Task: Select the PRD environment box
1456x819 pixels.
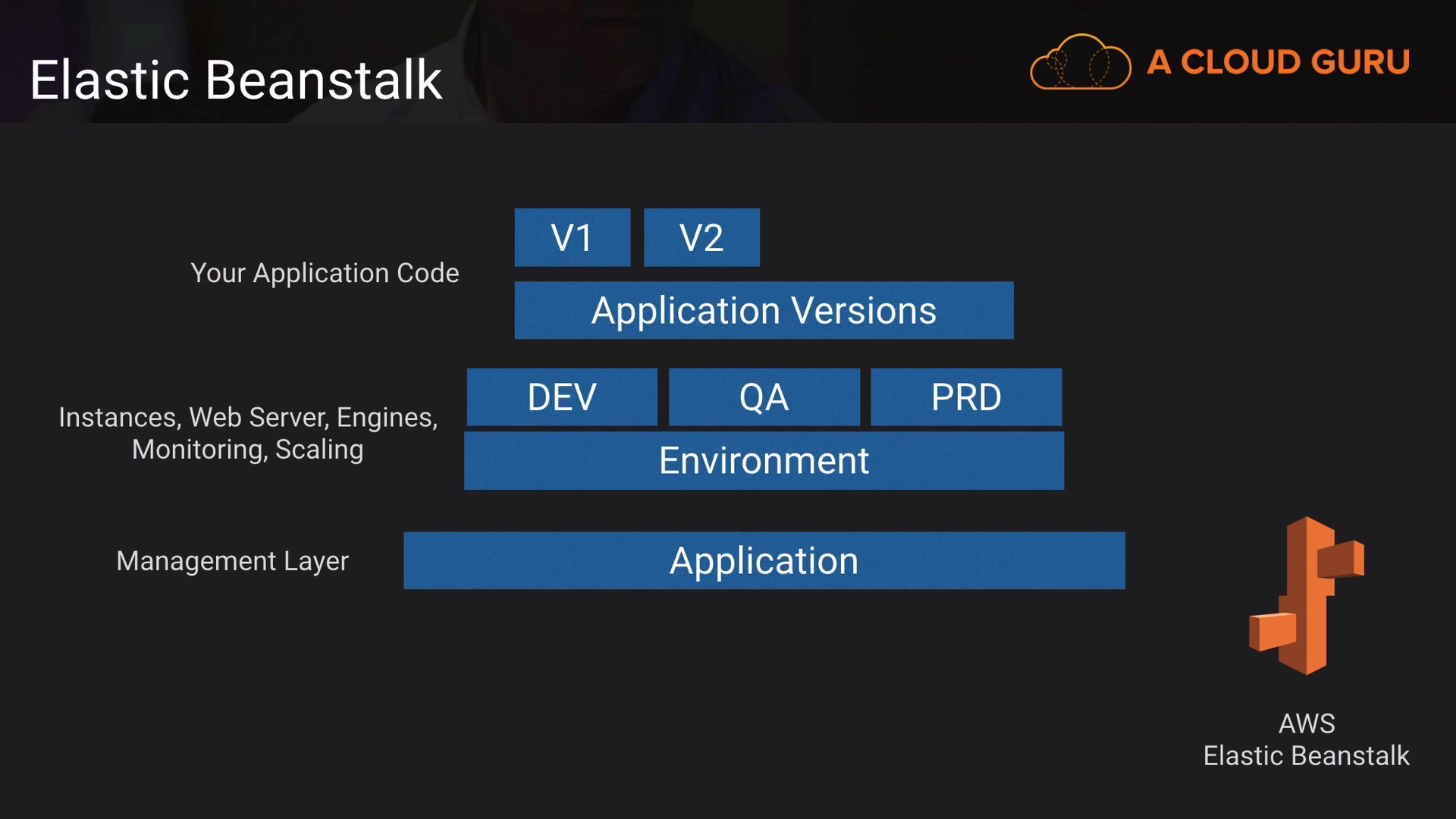Action: click(966, 397)
